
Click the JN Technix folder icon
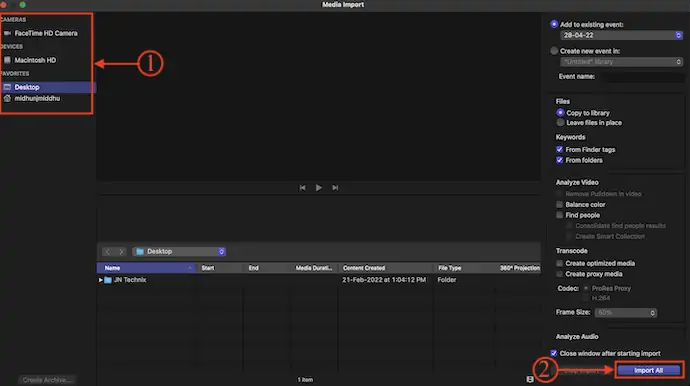click(108, 280)
